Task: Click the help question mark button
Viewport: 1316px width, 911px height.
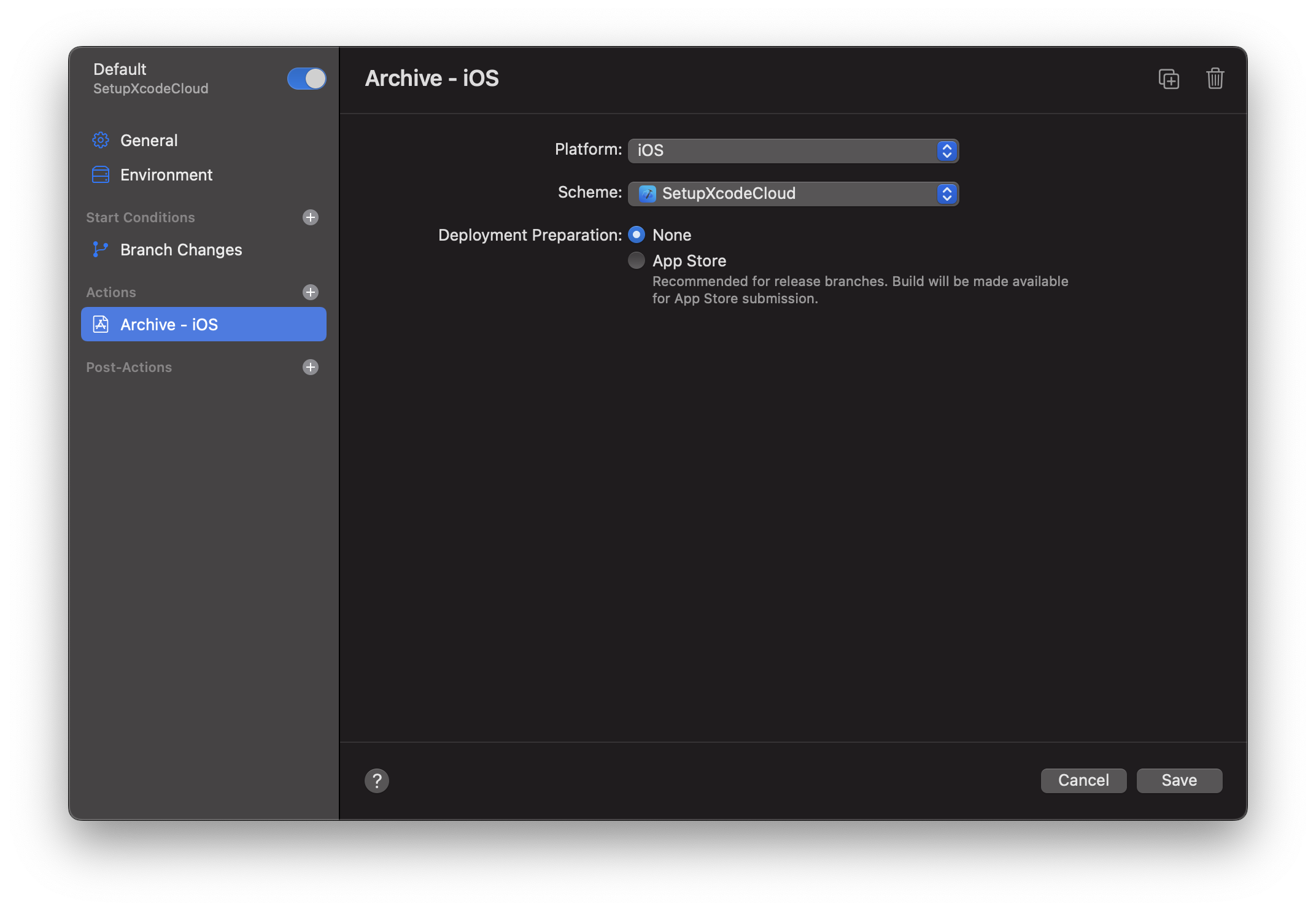Action: point(377,780)
